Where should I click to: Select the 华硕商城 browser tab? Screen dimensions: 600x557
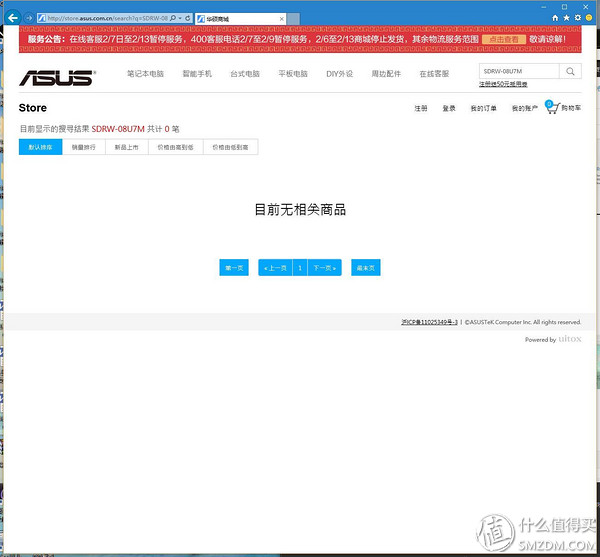coord(240,19)
